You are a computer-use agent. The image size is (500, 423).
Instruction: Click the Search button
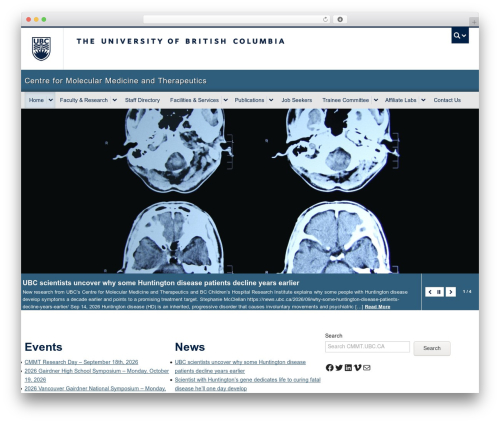click(x=432, y=348)
